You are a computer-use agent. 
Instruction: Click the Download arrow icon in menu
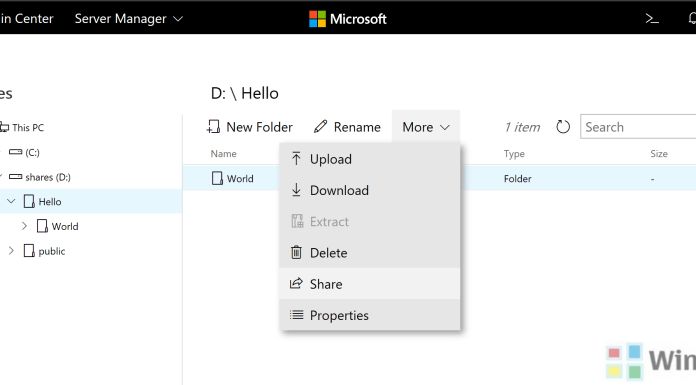[296, 190]
